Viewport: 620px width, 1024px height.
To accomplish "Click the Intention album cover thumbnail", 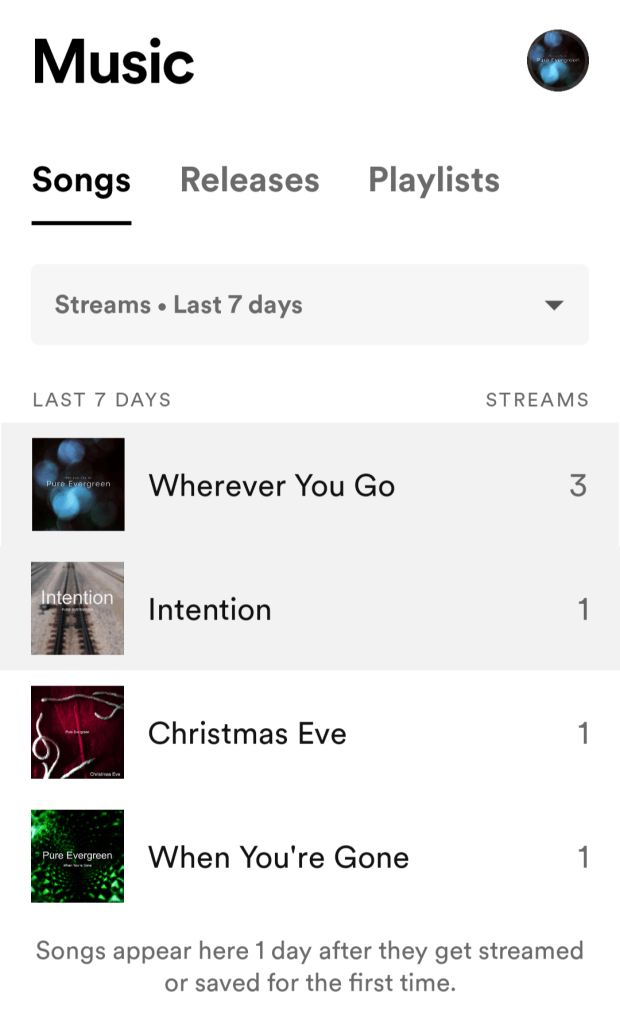I will [78, 609].
